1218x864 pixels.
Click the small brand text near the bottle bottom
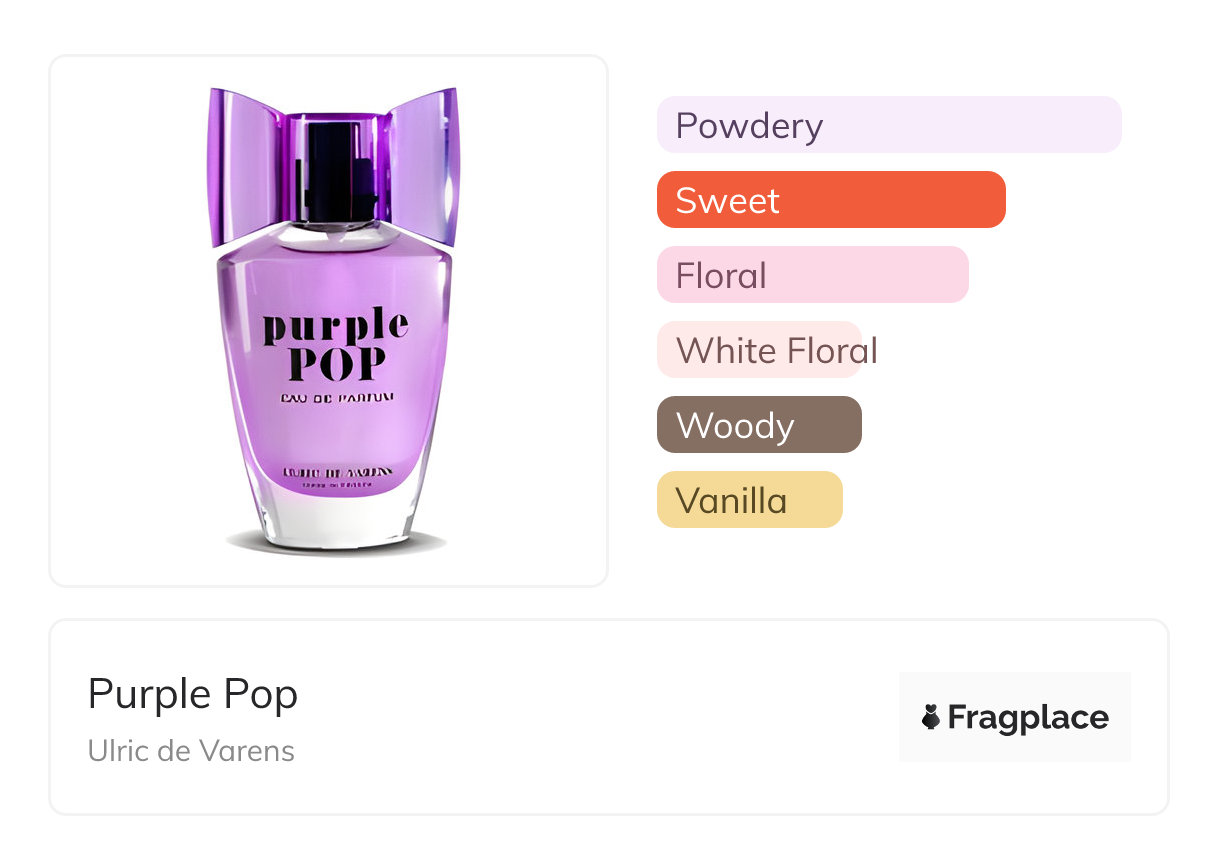337,473
